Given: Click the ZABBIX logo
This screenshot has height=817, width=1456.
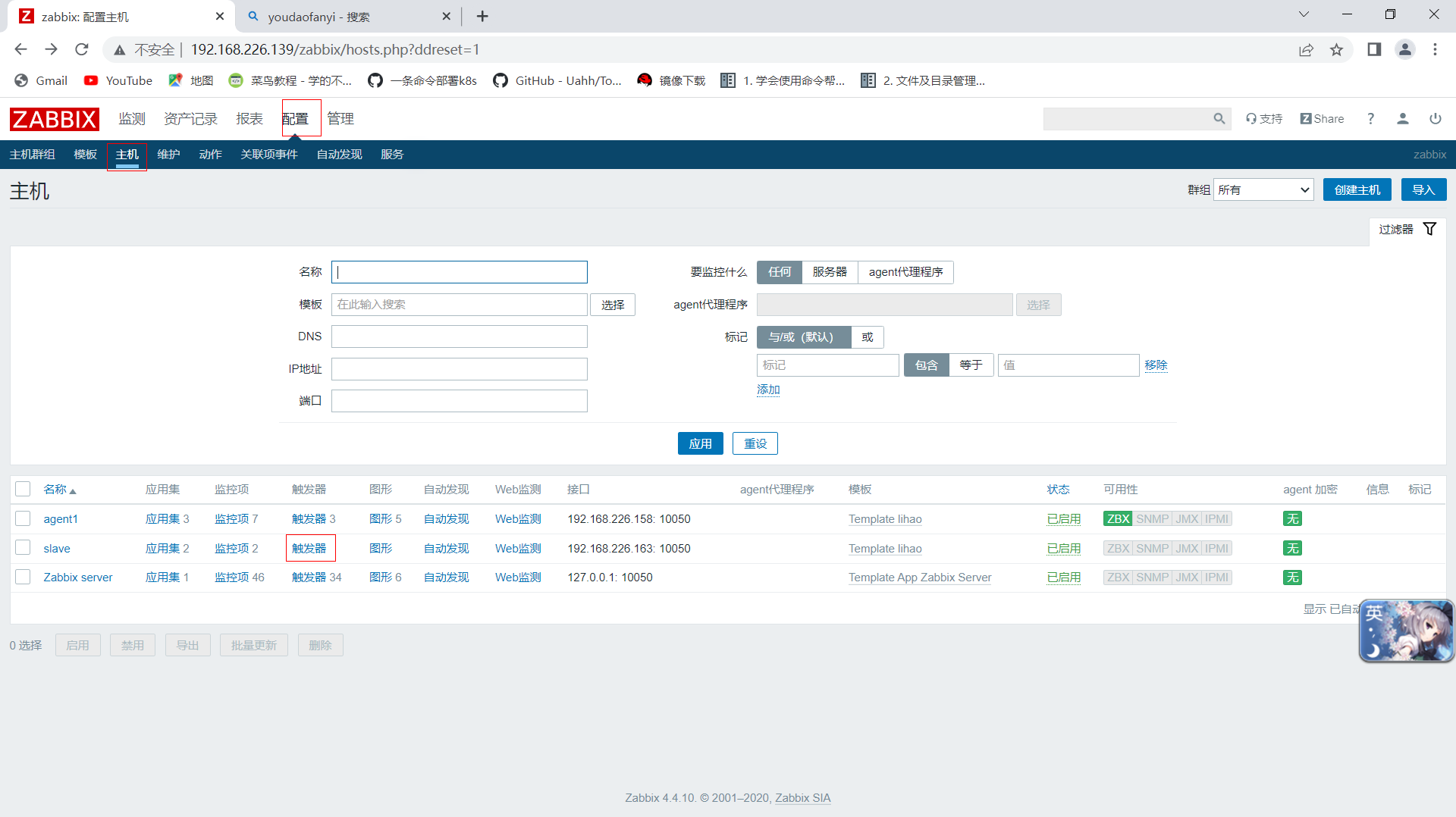Looking at the screenshot, I should pyautogui.click(x=54, y=119).
